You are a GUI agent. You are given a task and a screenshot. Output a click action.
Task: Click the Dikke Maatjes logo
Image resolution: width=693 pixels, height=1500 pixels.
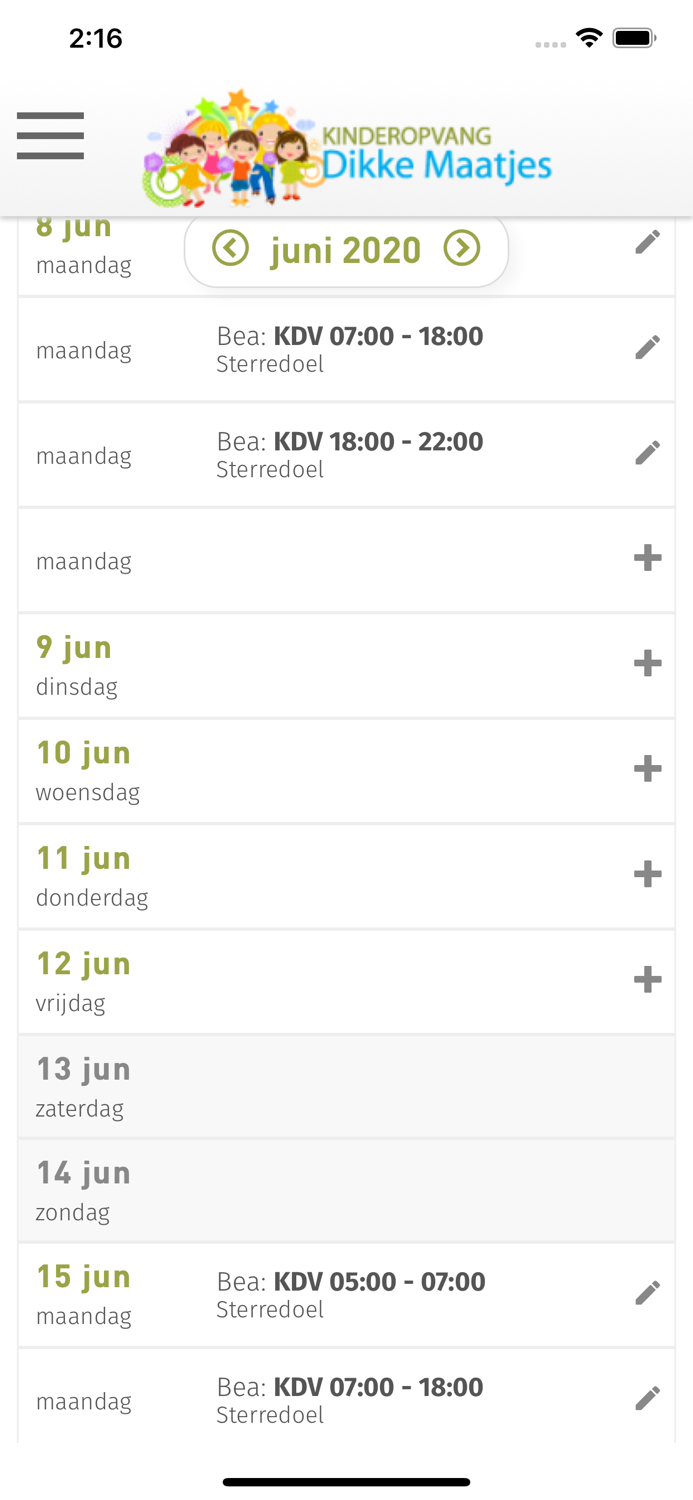tap(347, 147)
